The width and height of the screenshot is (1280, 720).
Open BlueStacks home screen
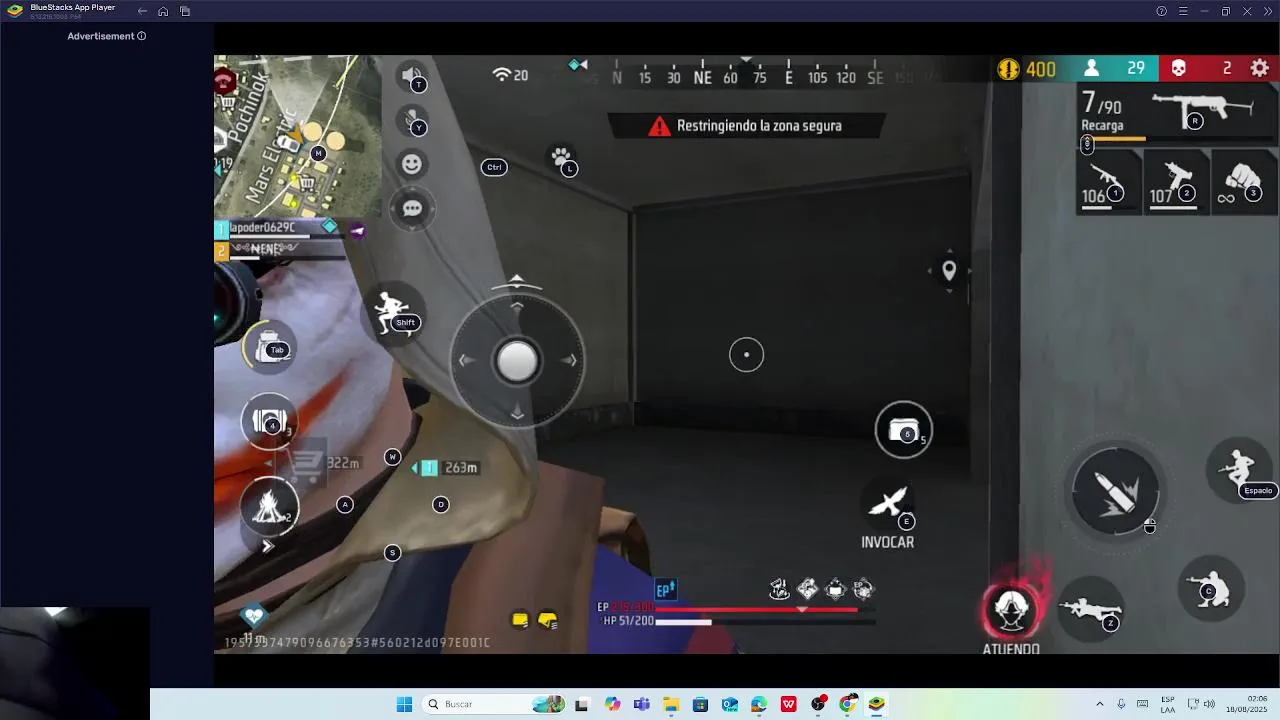click(163, 11)
